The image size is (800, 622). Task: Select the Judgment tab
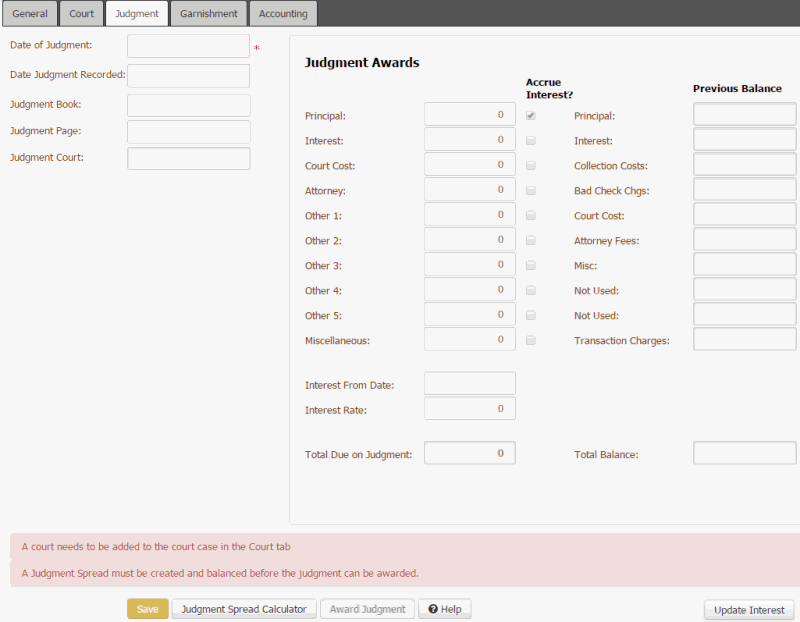136,13
